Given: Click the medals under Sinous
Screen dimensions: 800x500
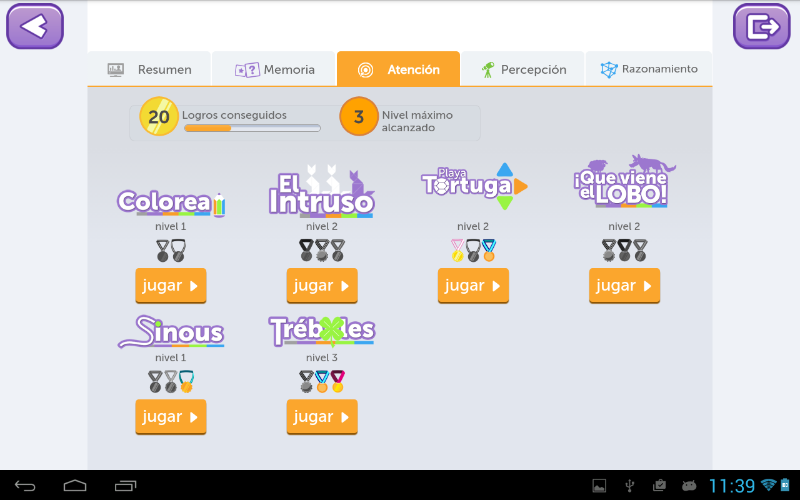Looking at the screenshot, I should point(171,382).
